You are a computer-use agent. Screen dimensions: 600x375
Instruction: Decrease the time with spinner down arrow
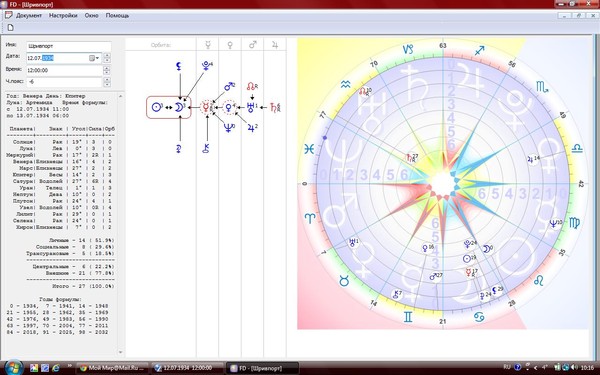(107, 73)
